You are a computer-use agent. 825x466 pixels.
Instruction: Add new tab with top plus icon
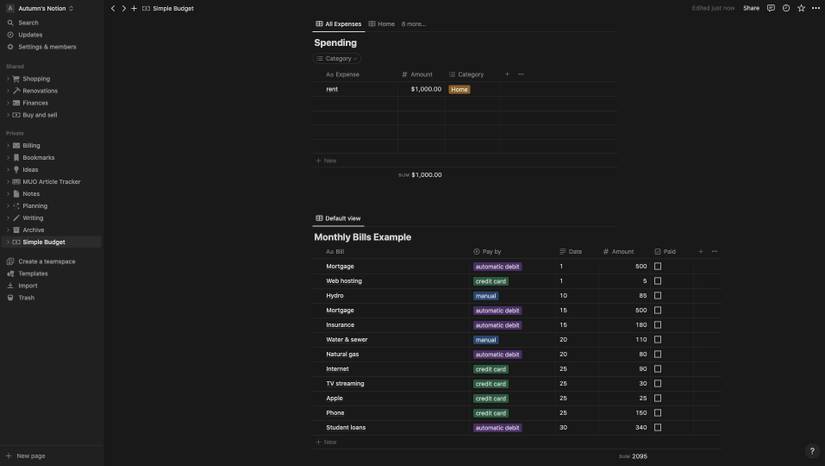click(134, 8)
